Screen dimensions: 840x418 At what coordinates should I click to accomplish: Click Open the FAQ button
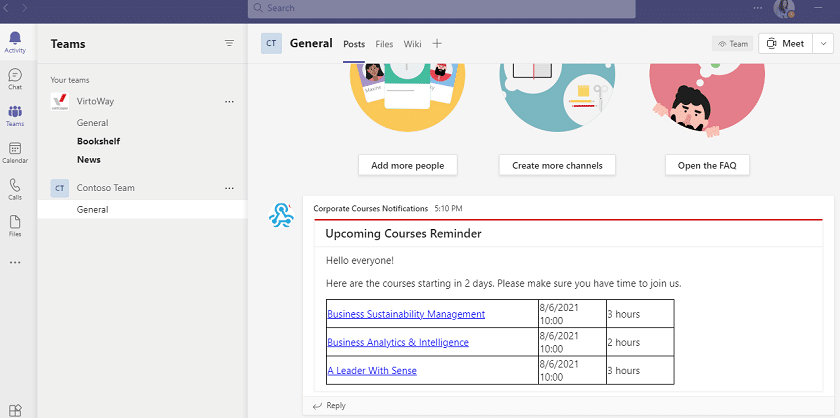[x=707, y=166]
